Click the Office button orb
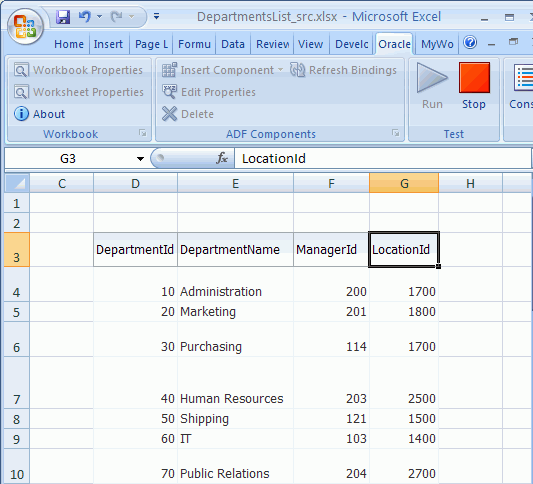Screen dimensions: 533x484 (25, 27)
